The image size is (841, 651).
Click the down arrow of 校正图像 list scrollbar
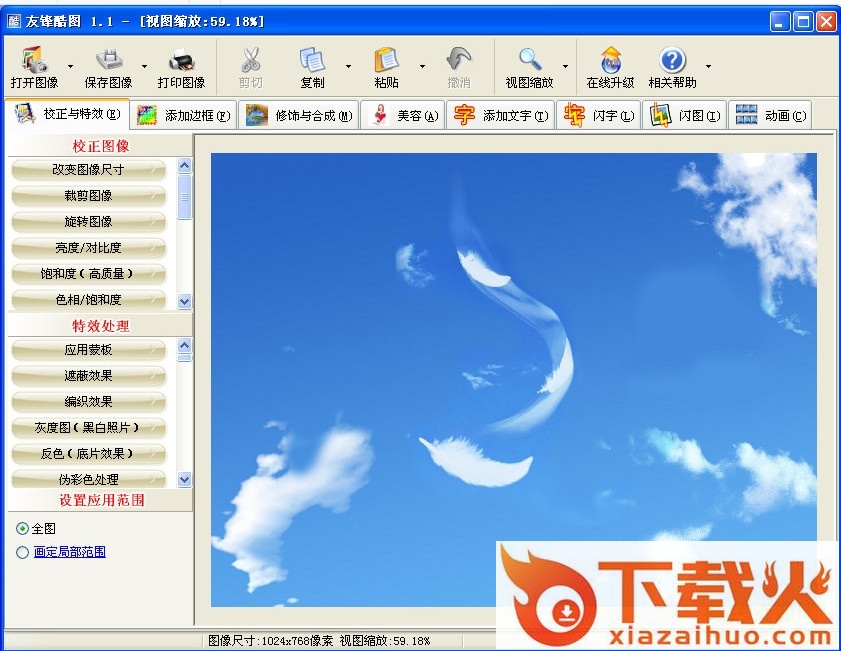coord(184,301)
